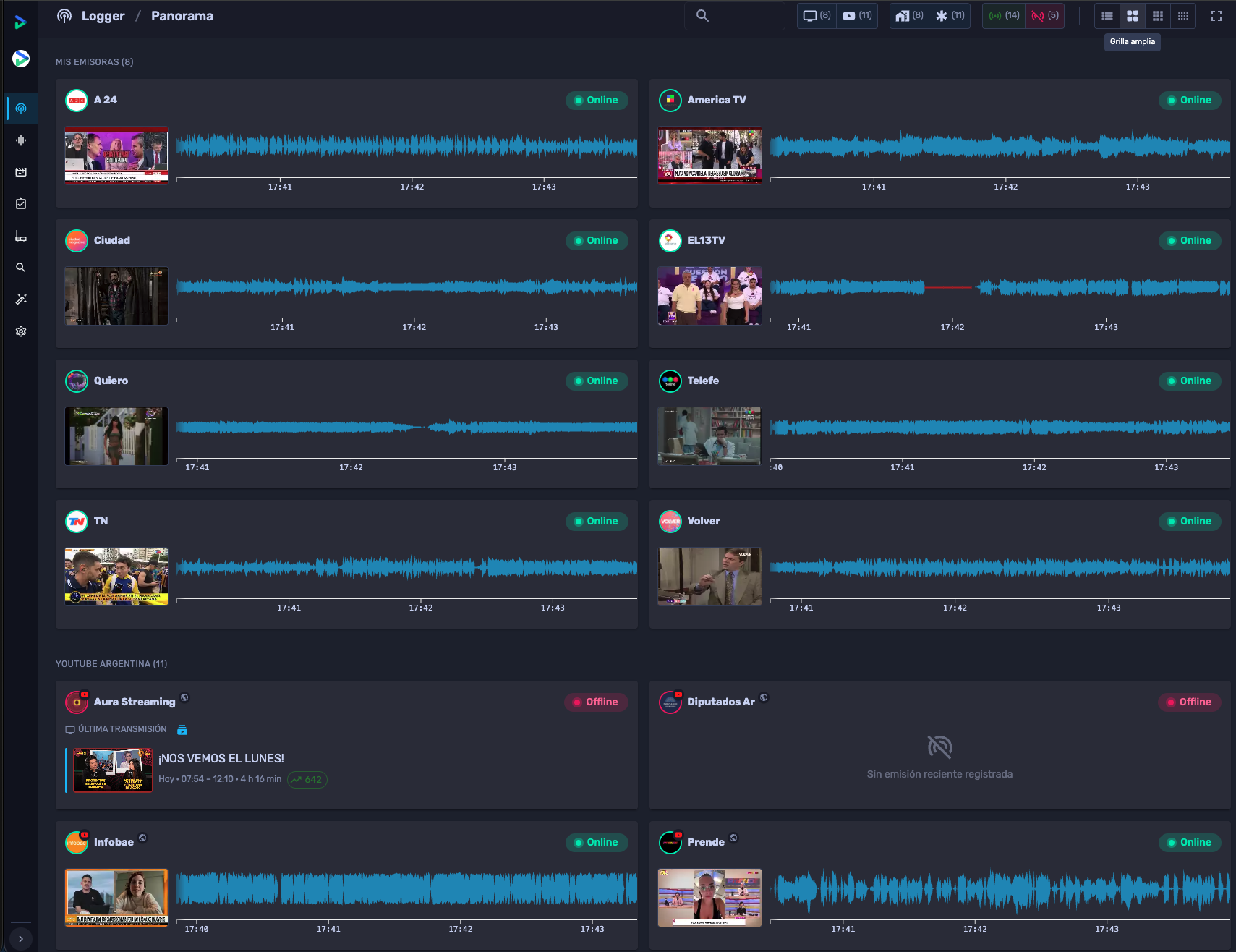Image resolution: width=1236 pixels, height=952 pixels.
Task: Toggle YouTube channels filter (11)
Action: [x=858, y=16]
